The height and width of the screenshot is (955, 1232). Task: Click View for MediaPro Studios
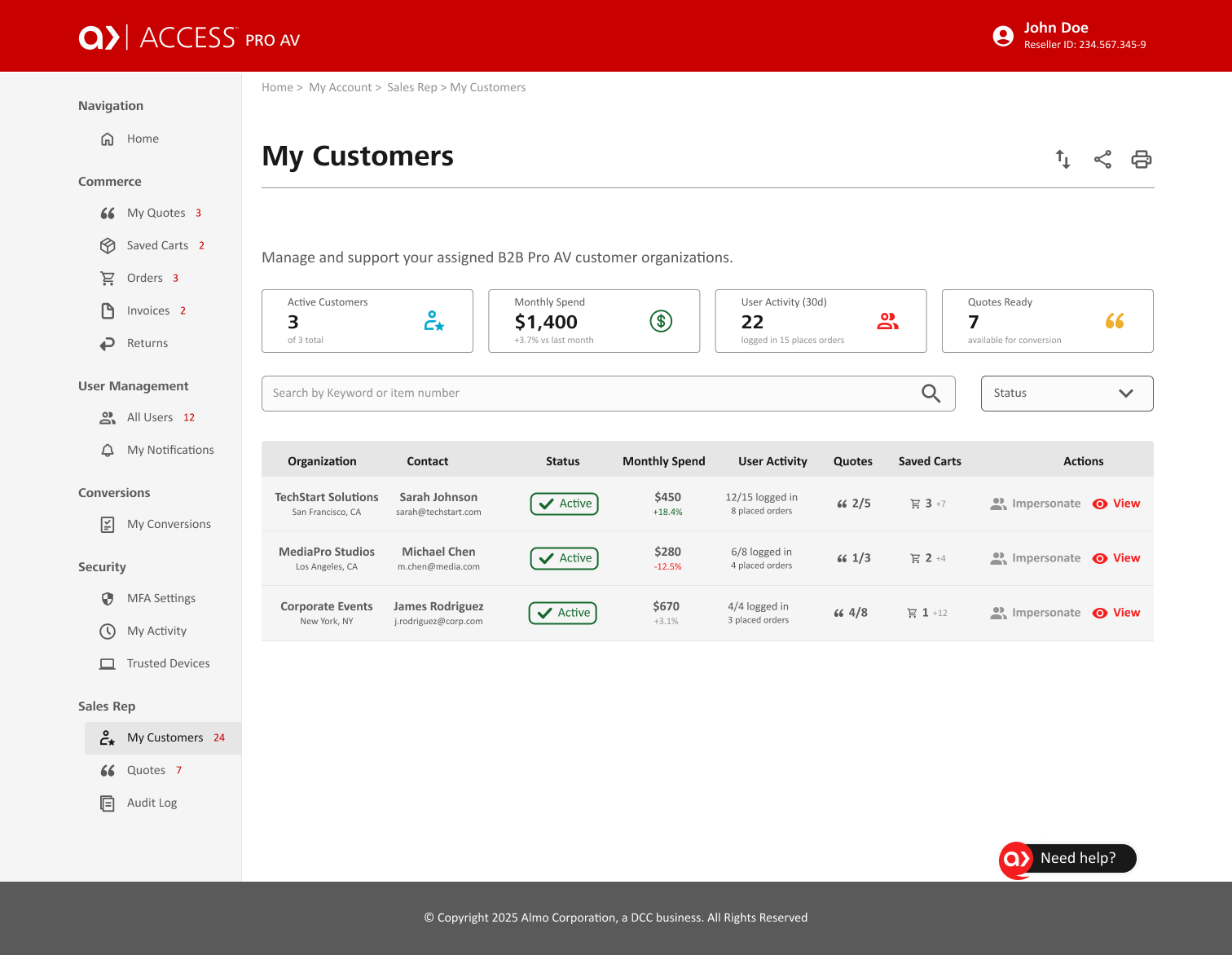click(1116, 558)
